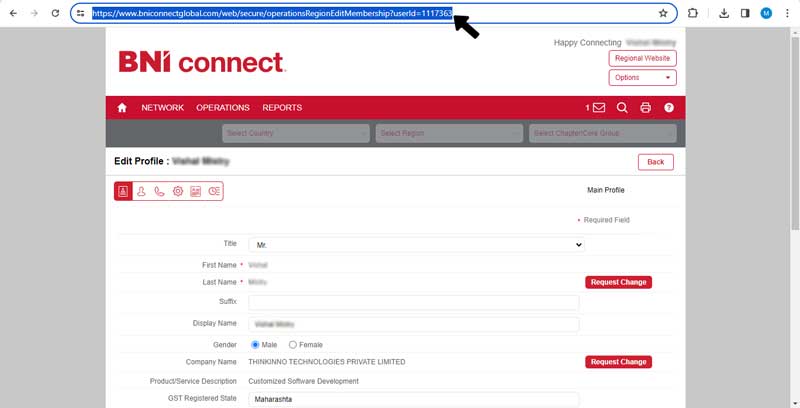Click the Happy Connecting greeting text

(x=587, y=43)
